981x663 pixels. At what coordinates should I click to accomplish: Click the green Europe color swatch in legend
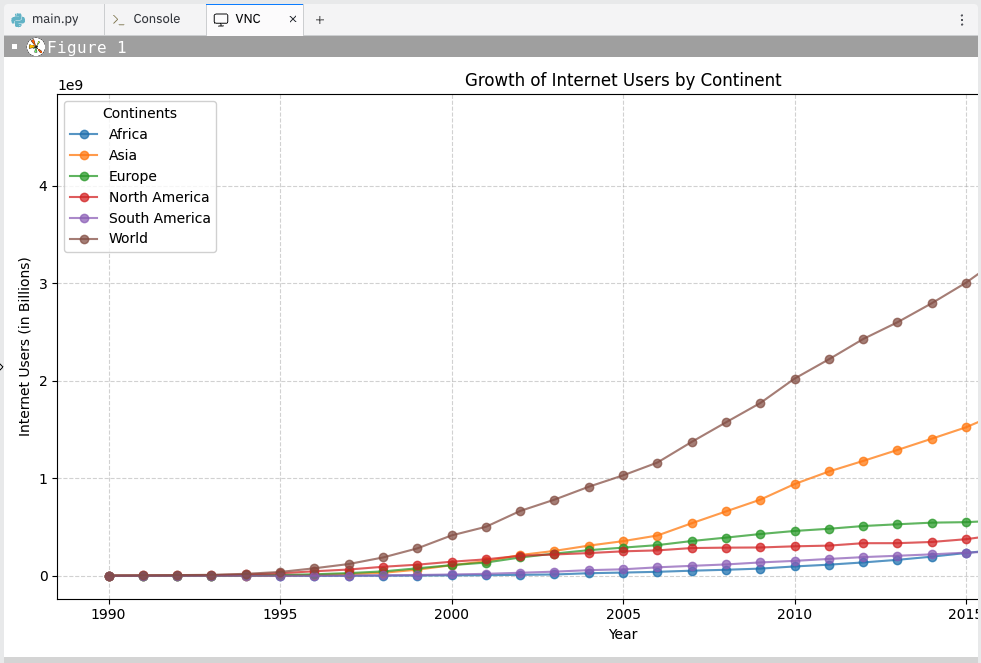pos(85,176)
